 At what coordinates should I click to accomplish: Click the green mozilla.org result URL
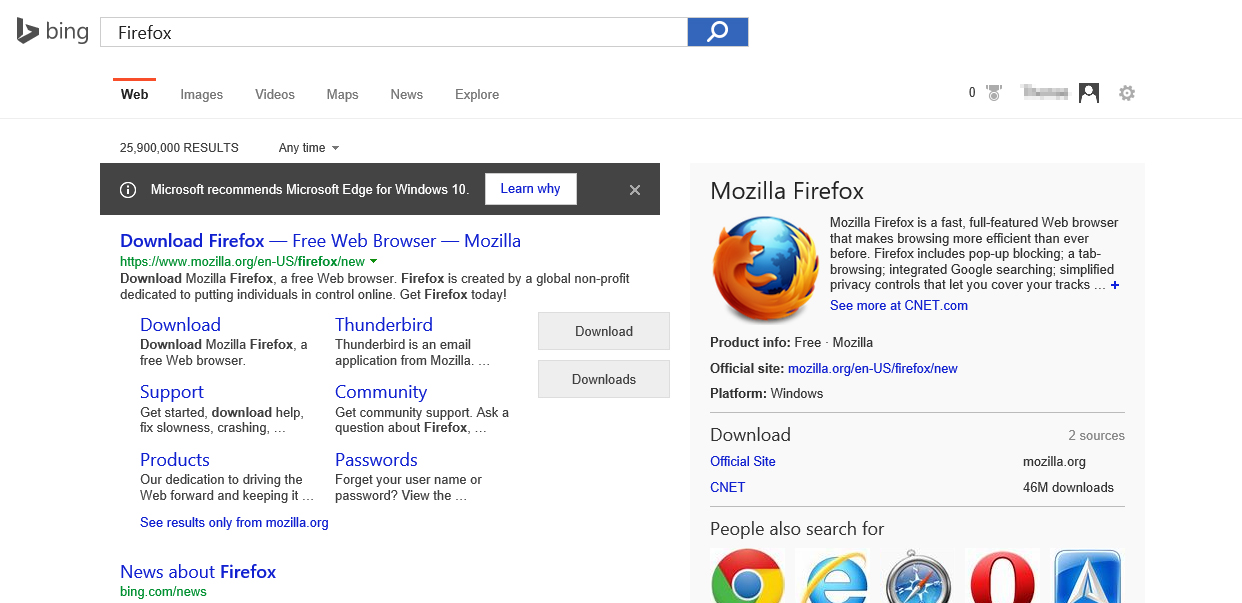tap(242, 261)
